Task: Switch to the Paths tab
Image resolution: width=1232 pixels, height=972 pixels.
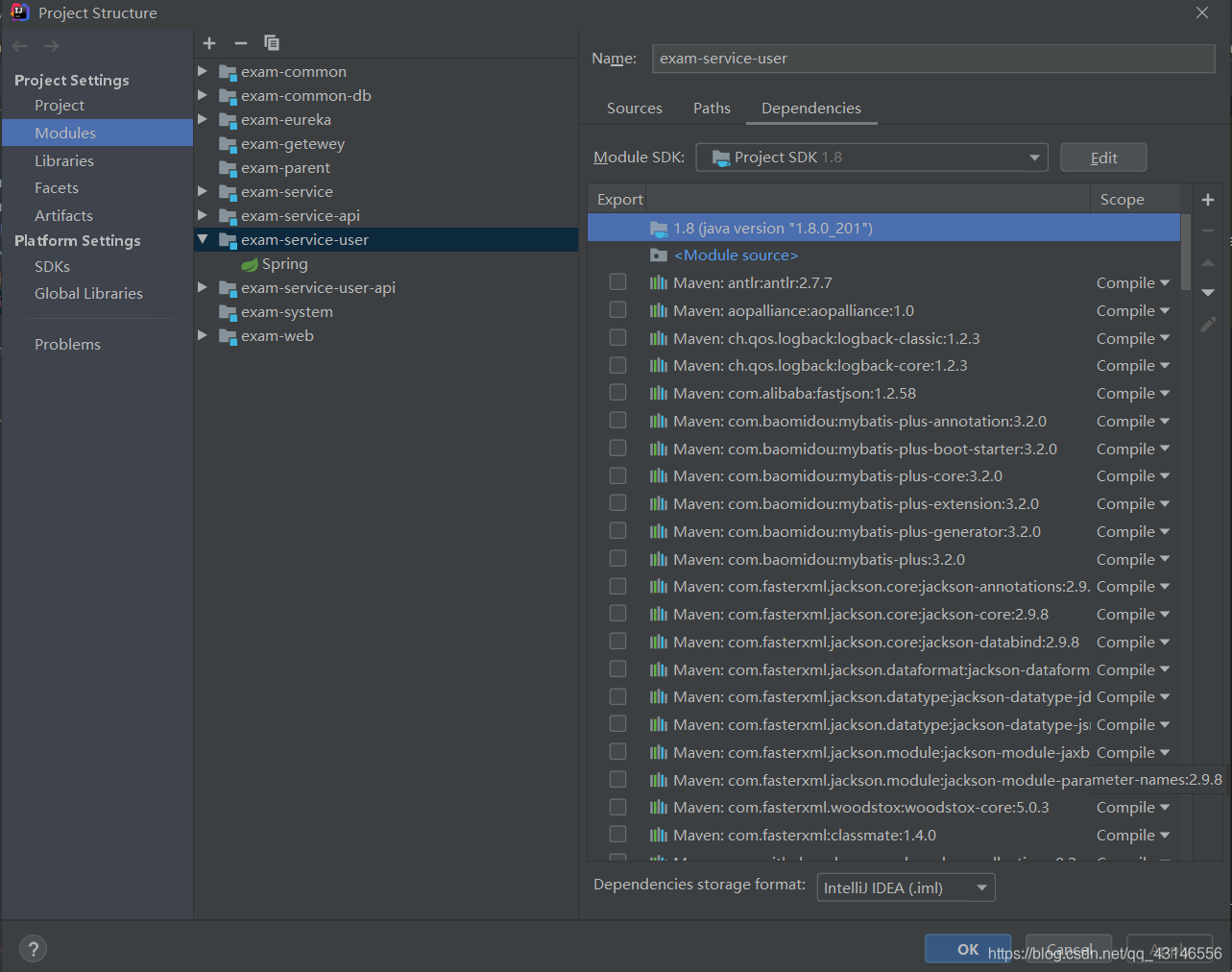Action: (712, 109)
